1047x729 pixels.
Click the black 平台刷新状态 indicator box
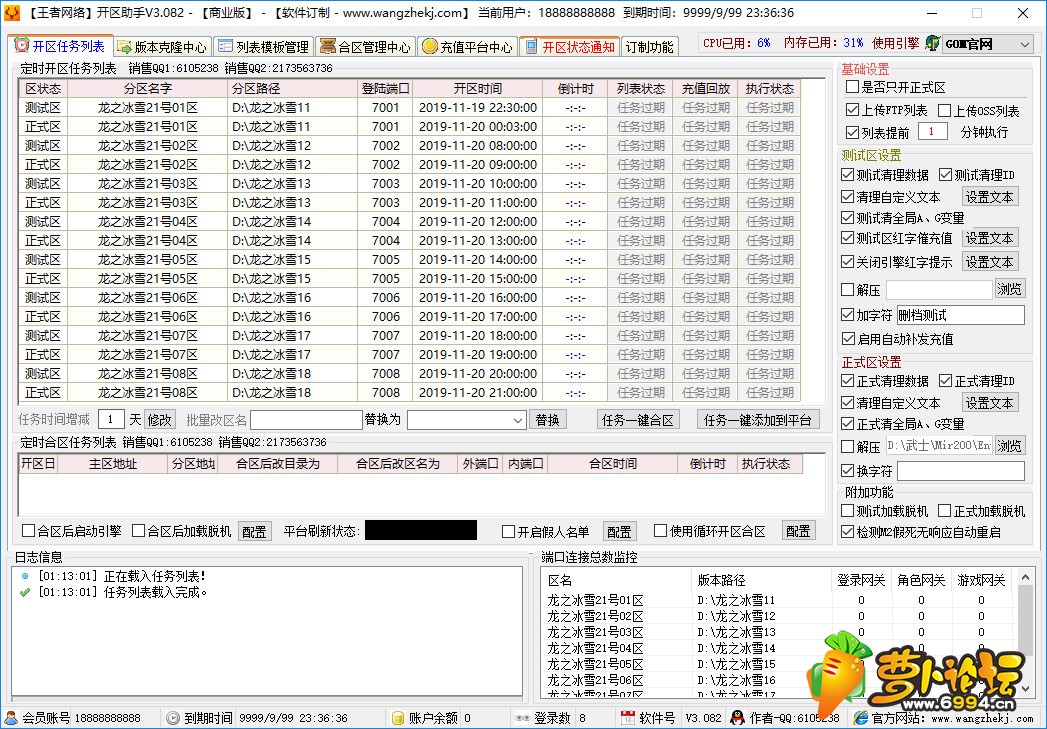(x=421, y=531)
